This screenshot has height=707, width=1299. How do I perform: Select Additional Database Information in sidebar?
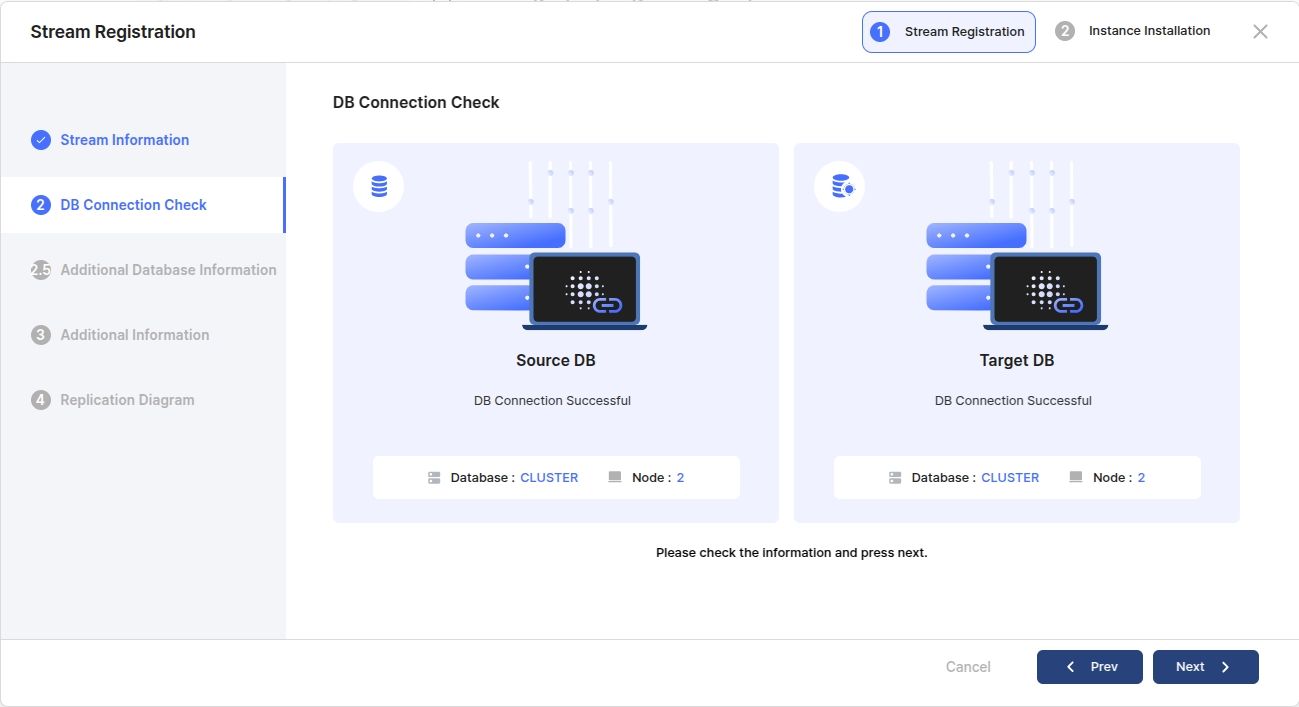point(168,270)
